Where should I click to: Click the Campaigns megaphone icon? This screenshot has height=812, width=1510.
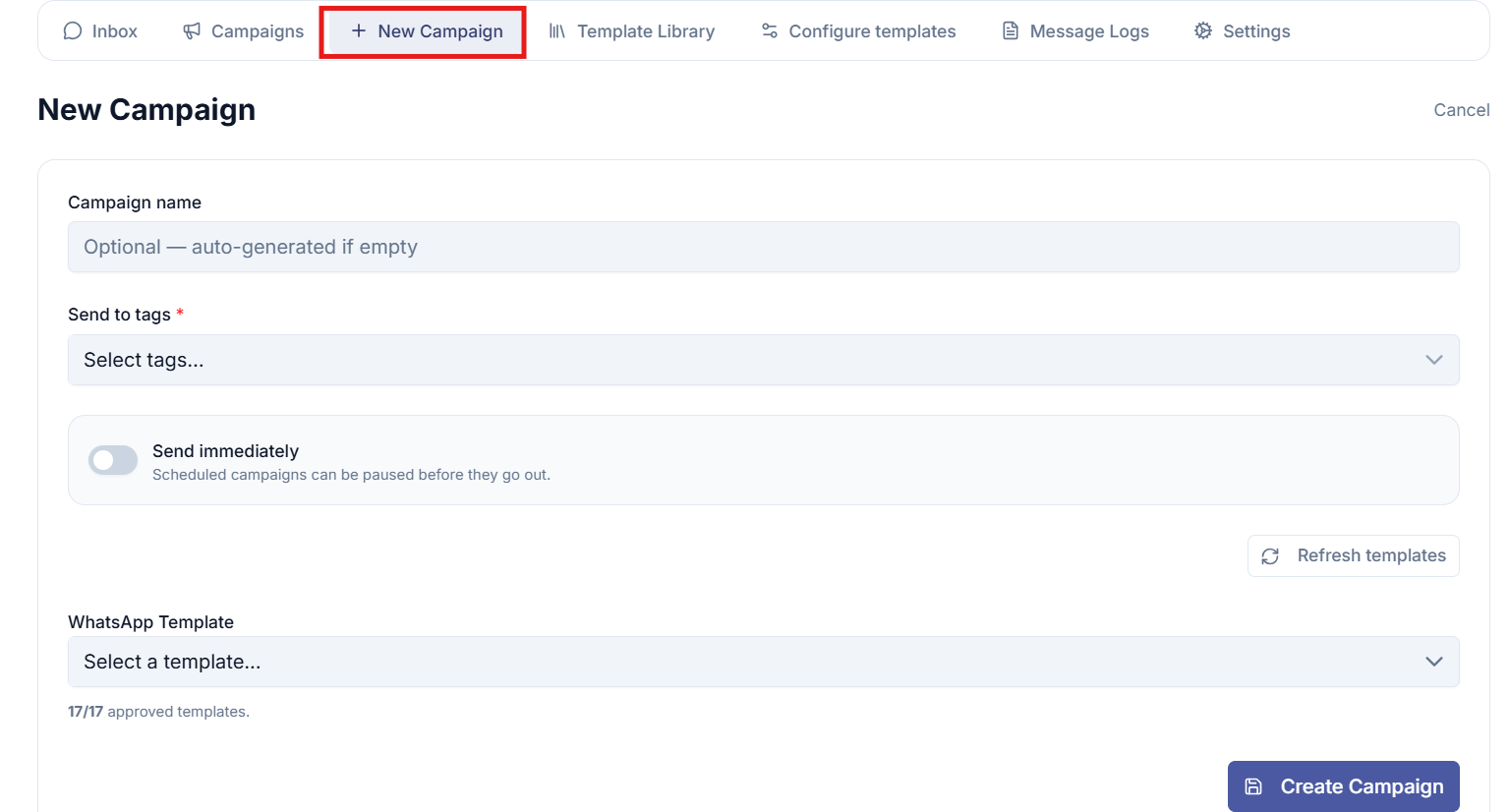pyautogui.click(x=192, y=30)
